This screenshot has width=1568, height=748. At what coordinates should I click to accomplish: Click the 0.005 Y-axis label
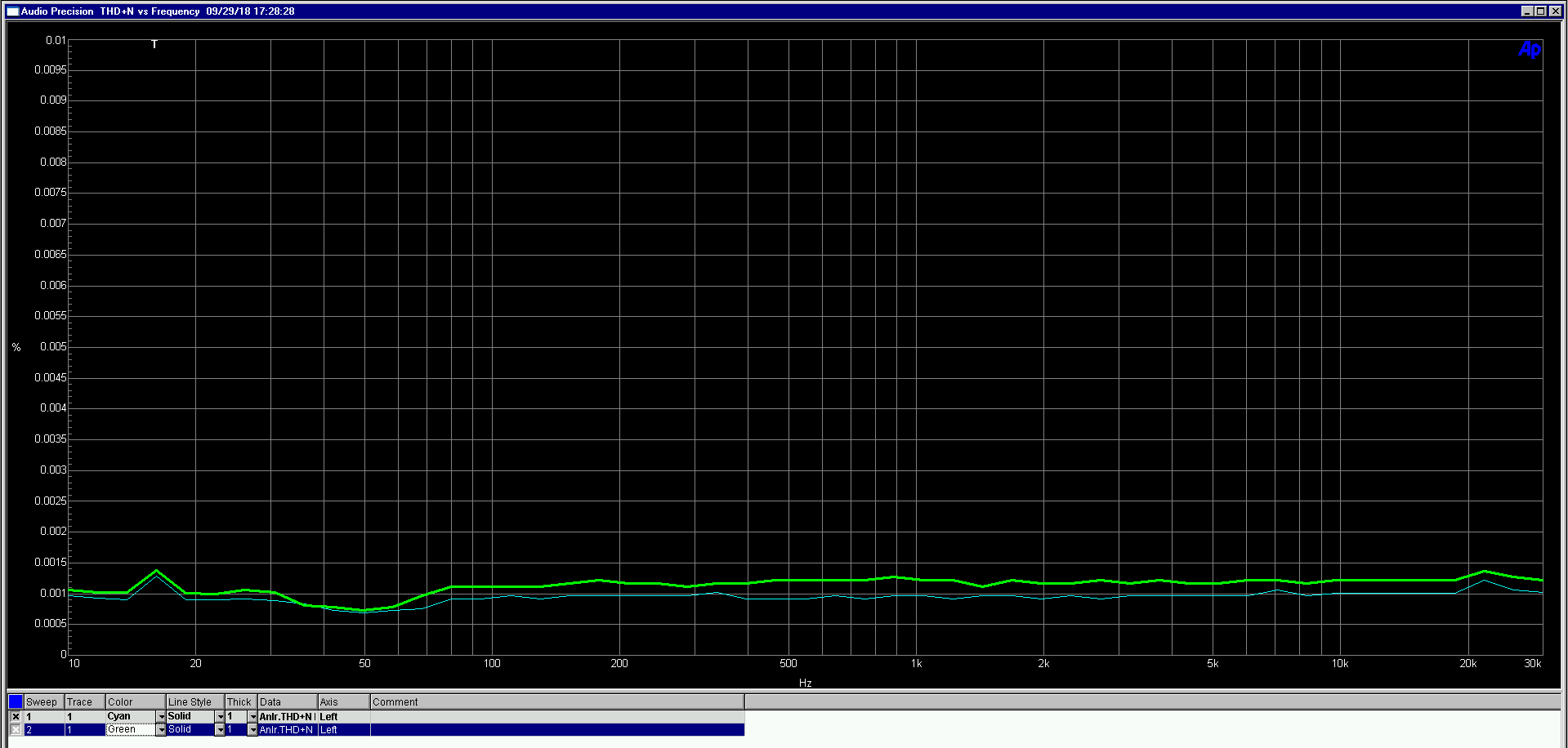(x=53, y=346)
